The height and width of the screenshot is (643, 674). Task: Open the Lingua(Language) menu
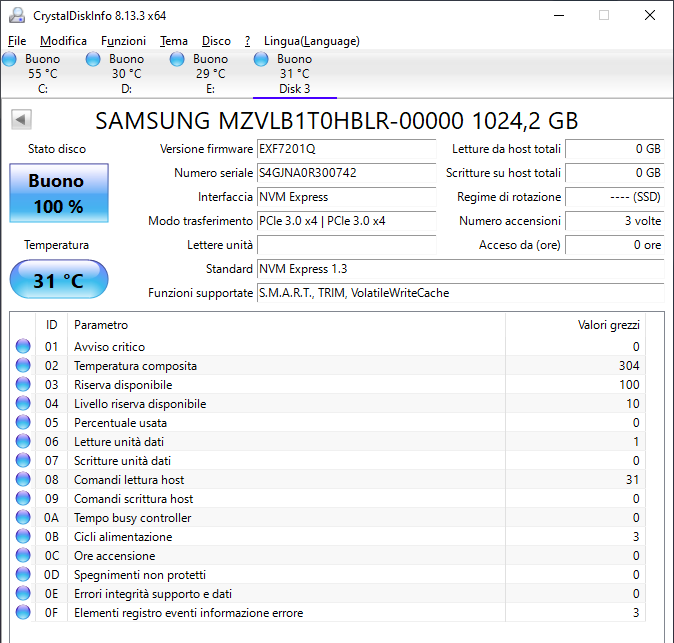(x=312, y=41)
